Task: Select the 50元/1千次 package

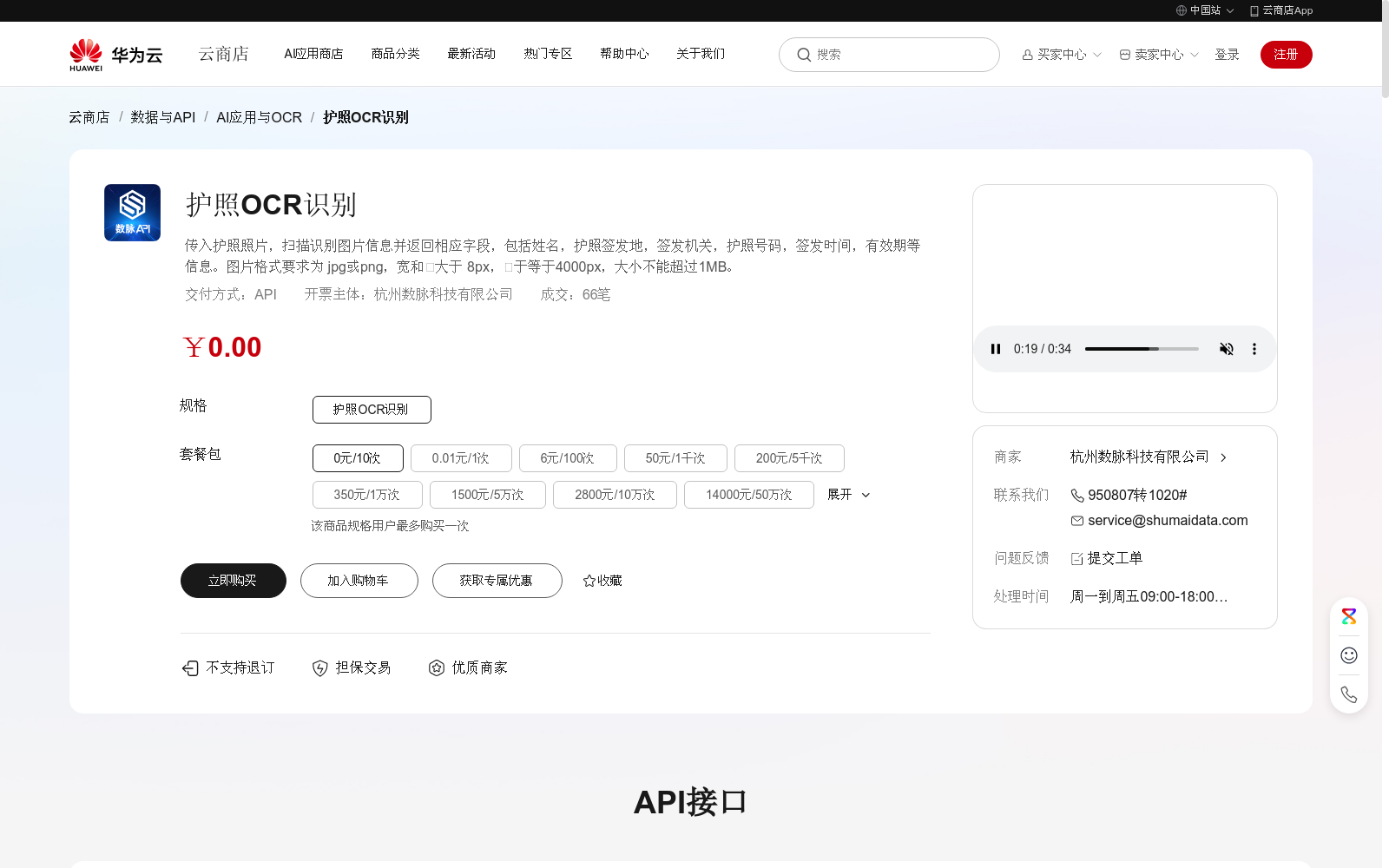Action: (675, 458)
